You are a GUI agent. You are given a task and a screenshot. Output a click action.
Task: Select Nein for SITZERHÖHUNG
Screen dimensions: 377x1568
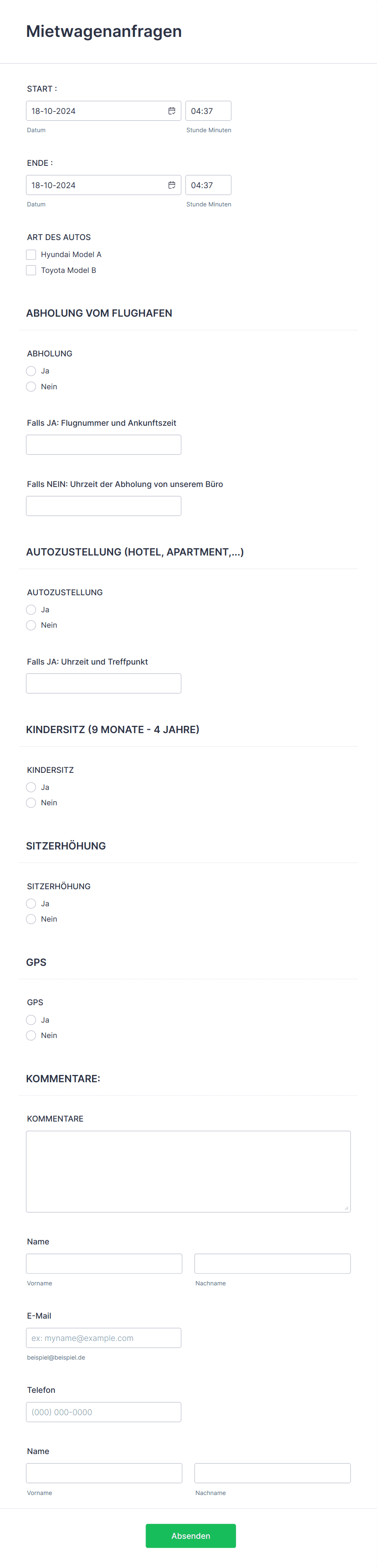31,919
